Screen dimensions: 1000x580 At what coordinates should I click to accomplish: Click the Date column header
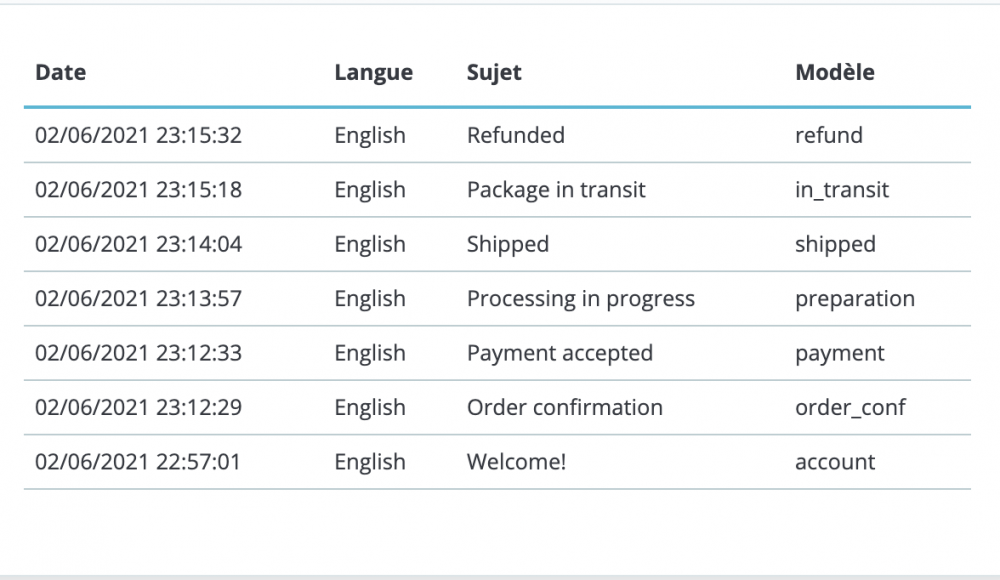coord(61,72)
